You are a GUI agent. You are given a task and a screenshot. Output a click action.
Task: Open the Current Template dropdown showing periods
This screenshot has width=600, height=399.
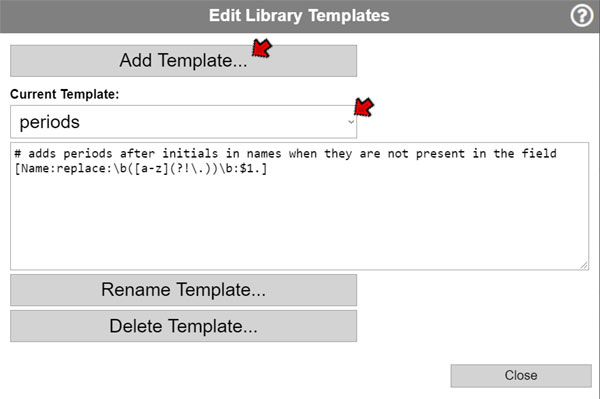(183, 122)
